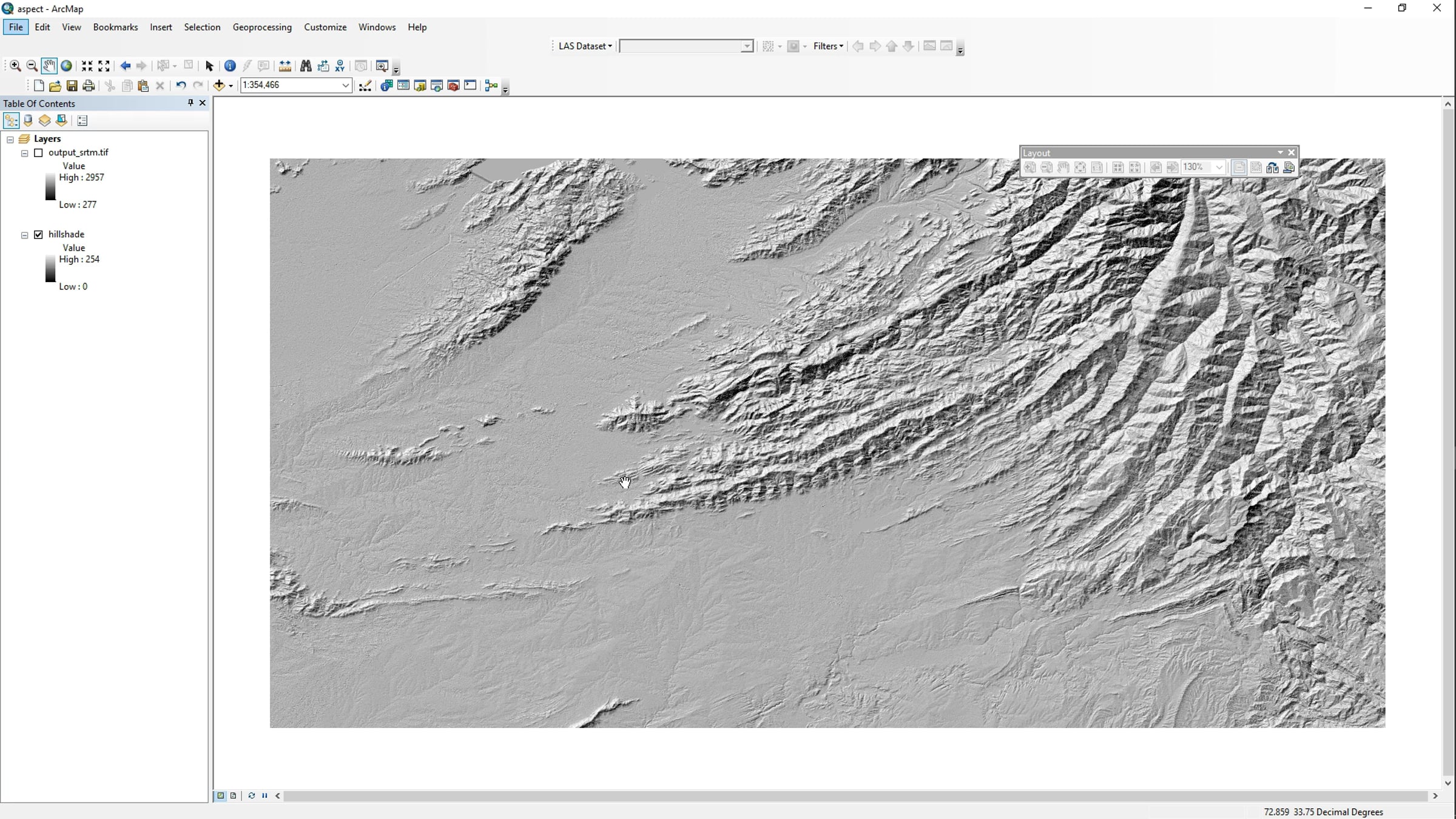Open the ArcToolbox window
The width and height of the screenshot is (1456, 819).
453,86
